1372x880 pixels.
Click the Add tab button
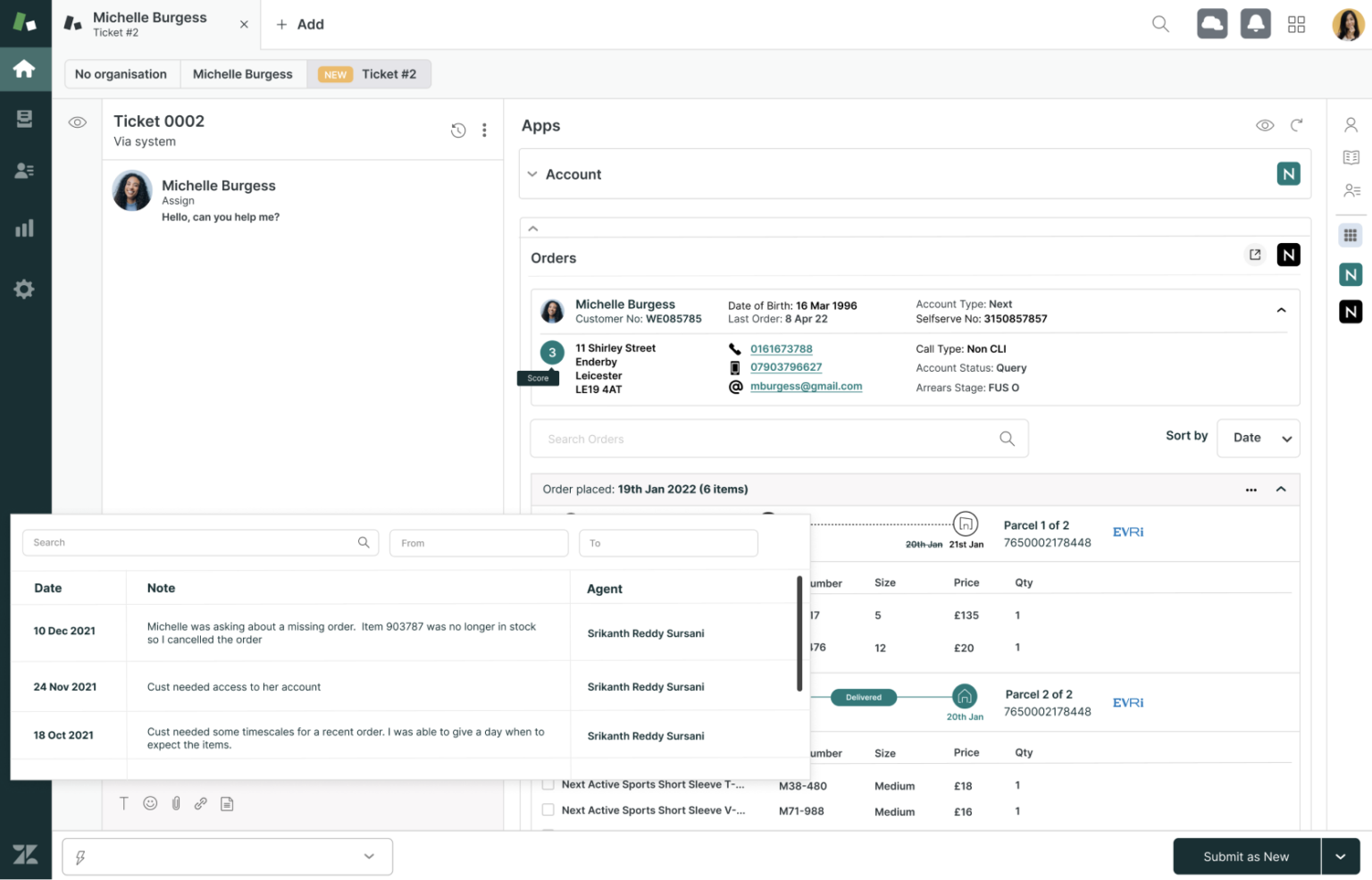point(299,24)
